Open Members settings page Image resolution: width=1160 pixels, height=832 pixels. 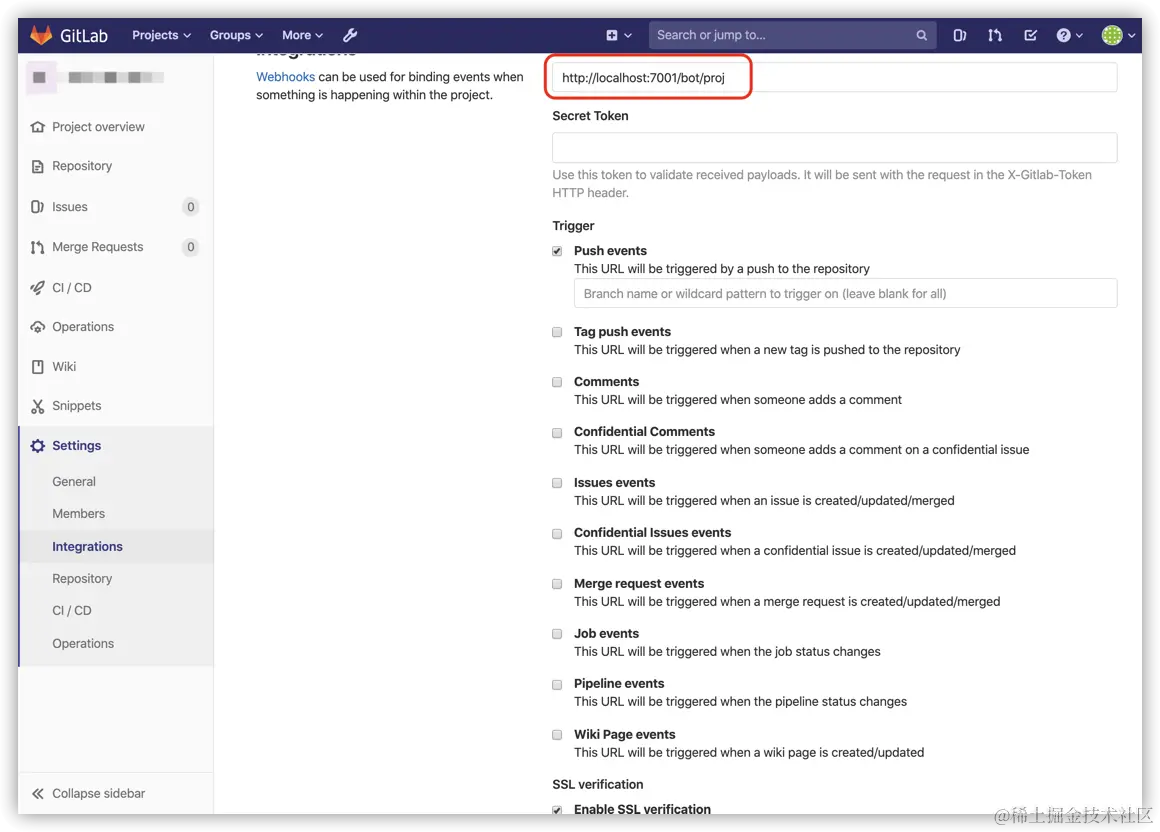tap(78, 514)
